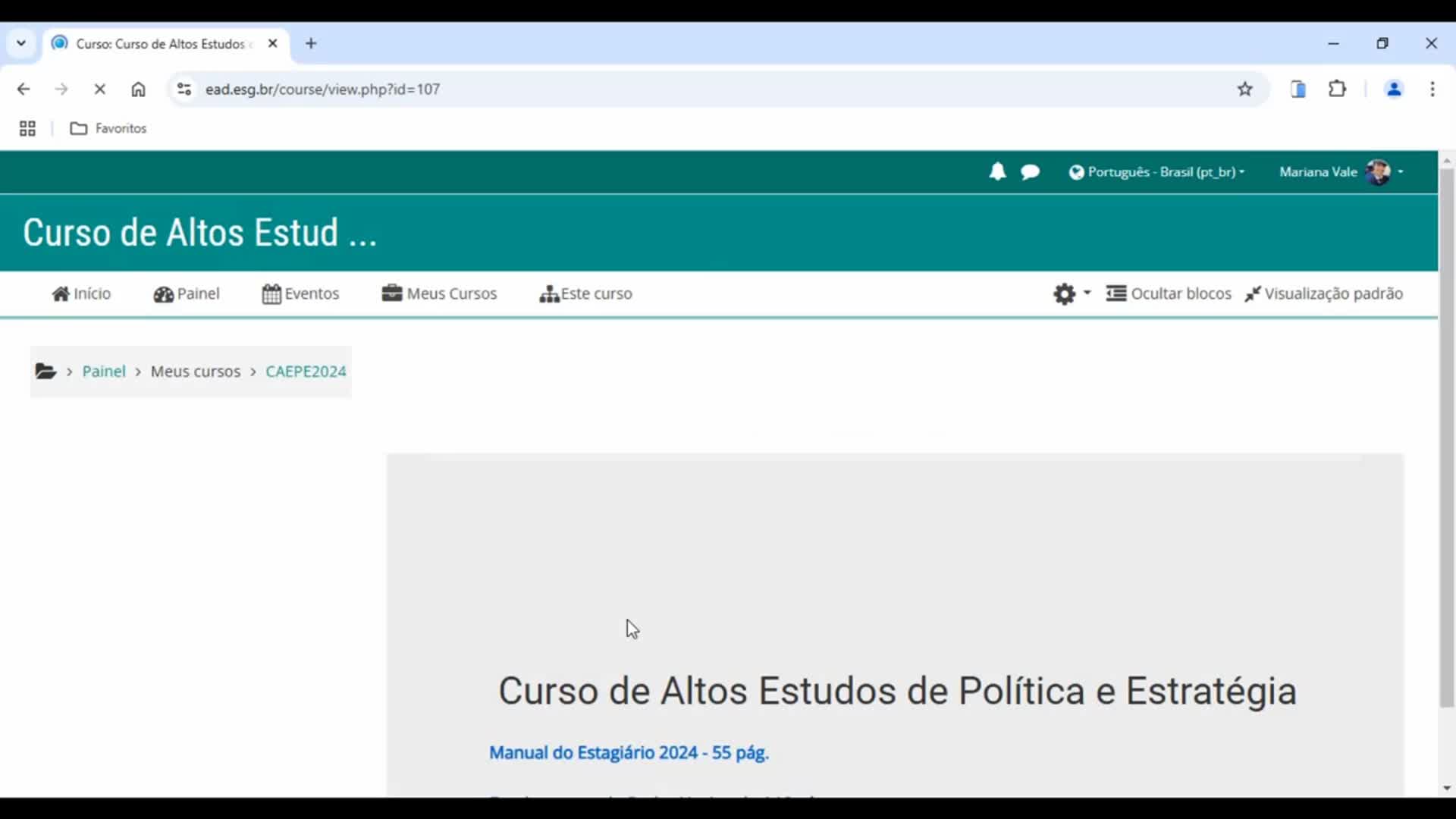
Task: Open the Favoritos bookmarks folder
Action: [x=108, y=129]
